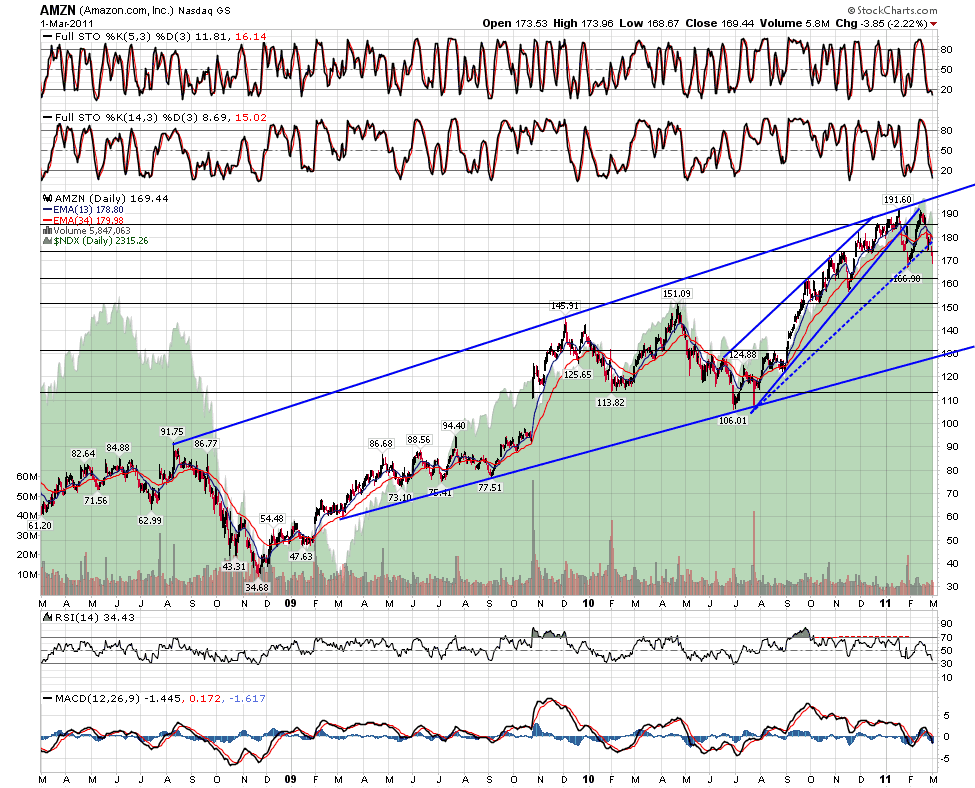Click the RSI(14) 34.43 label
The height and width of the screenshot is (788, 975).
(x=95, y=618)
